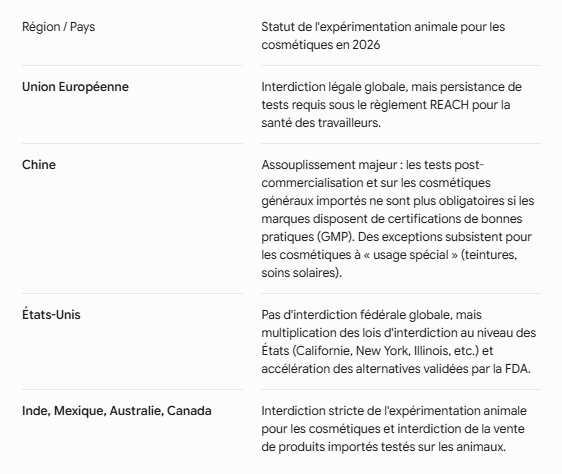Viewport: 562px width, 474px height.
Task: Click "santé des travailleurs" in the EU cell
Action: click(x=320, y=123)
